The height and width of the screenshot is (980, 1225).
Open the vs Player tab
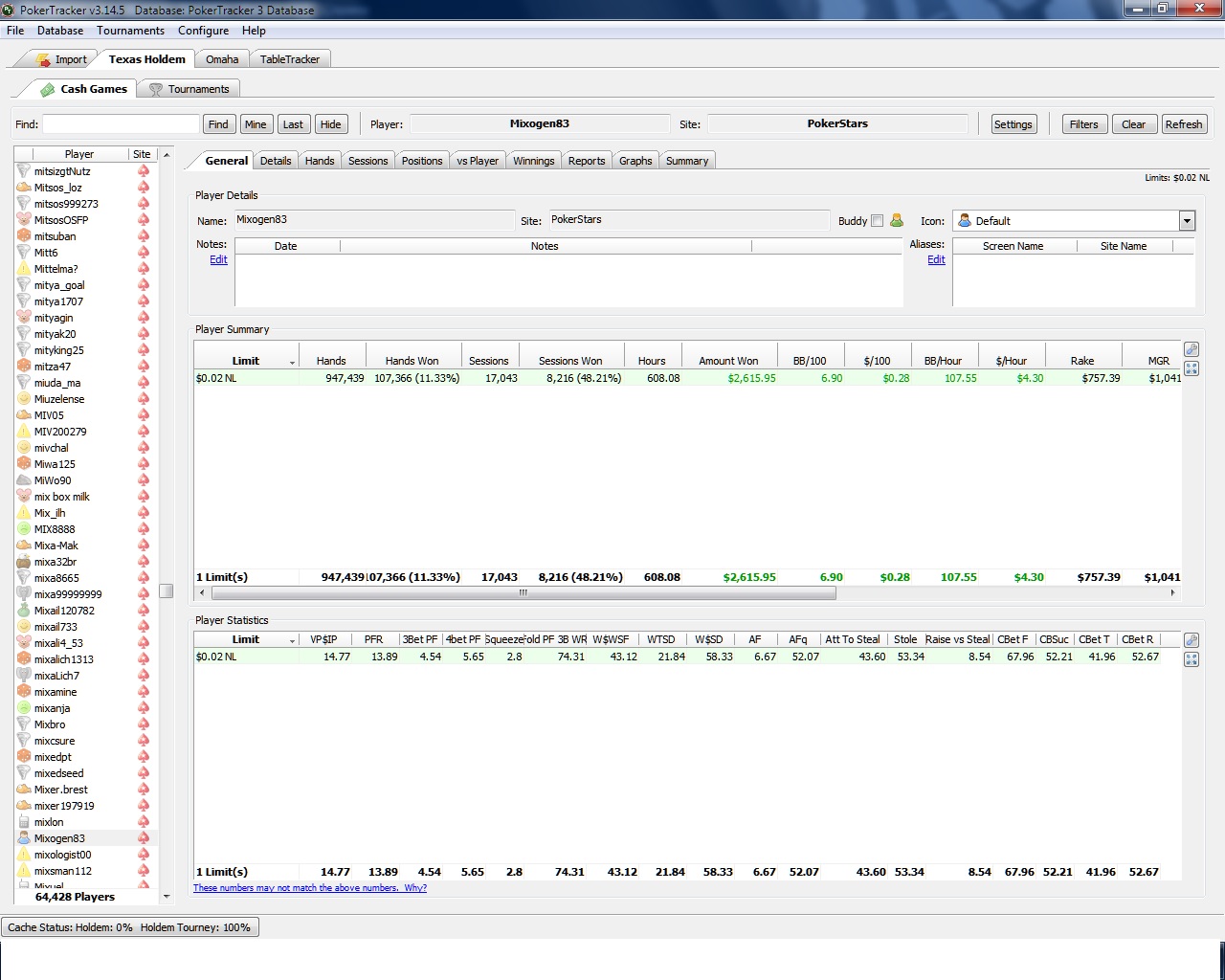[478, 161]
